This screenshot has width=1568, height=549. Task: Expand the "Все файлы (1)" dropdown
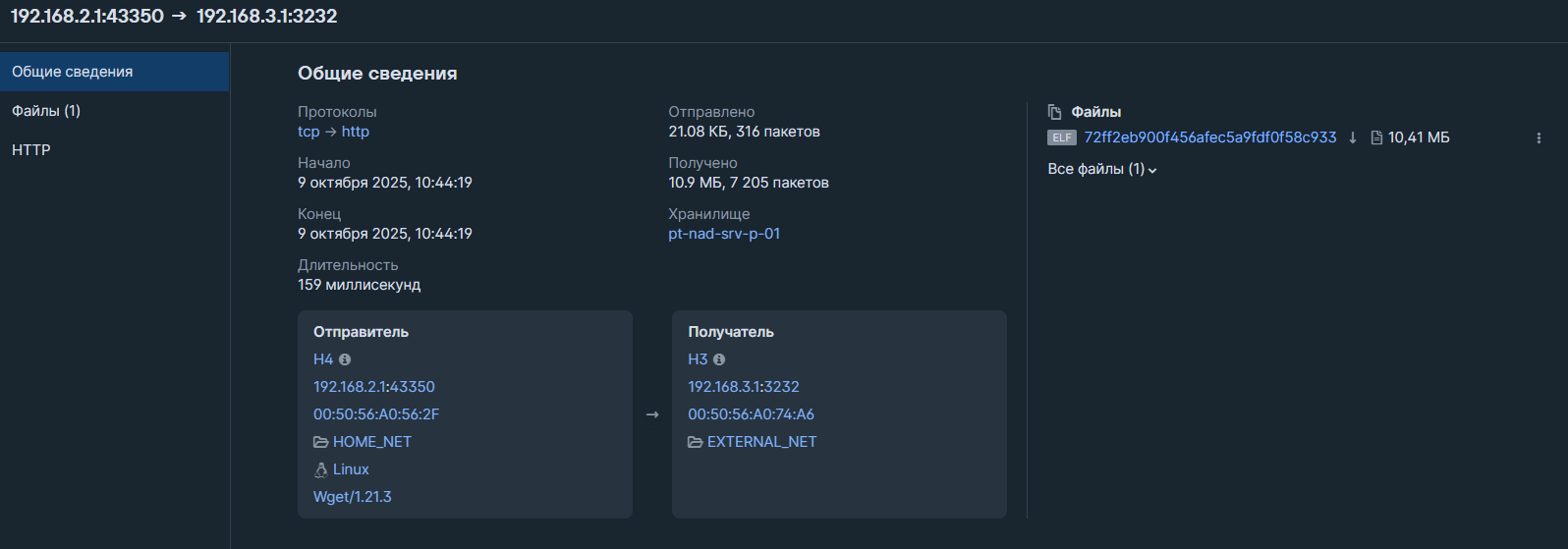click(x=1101, y=169)
